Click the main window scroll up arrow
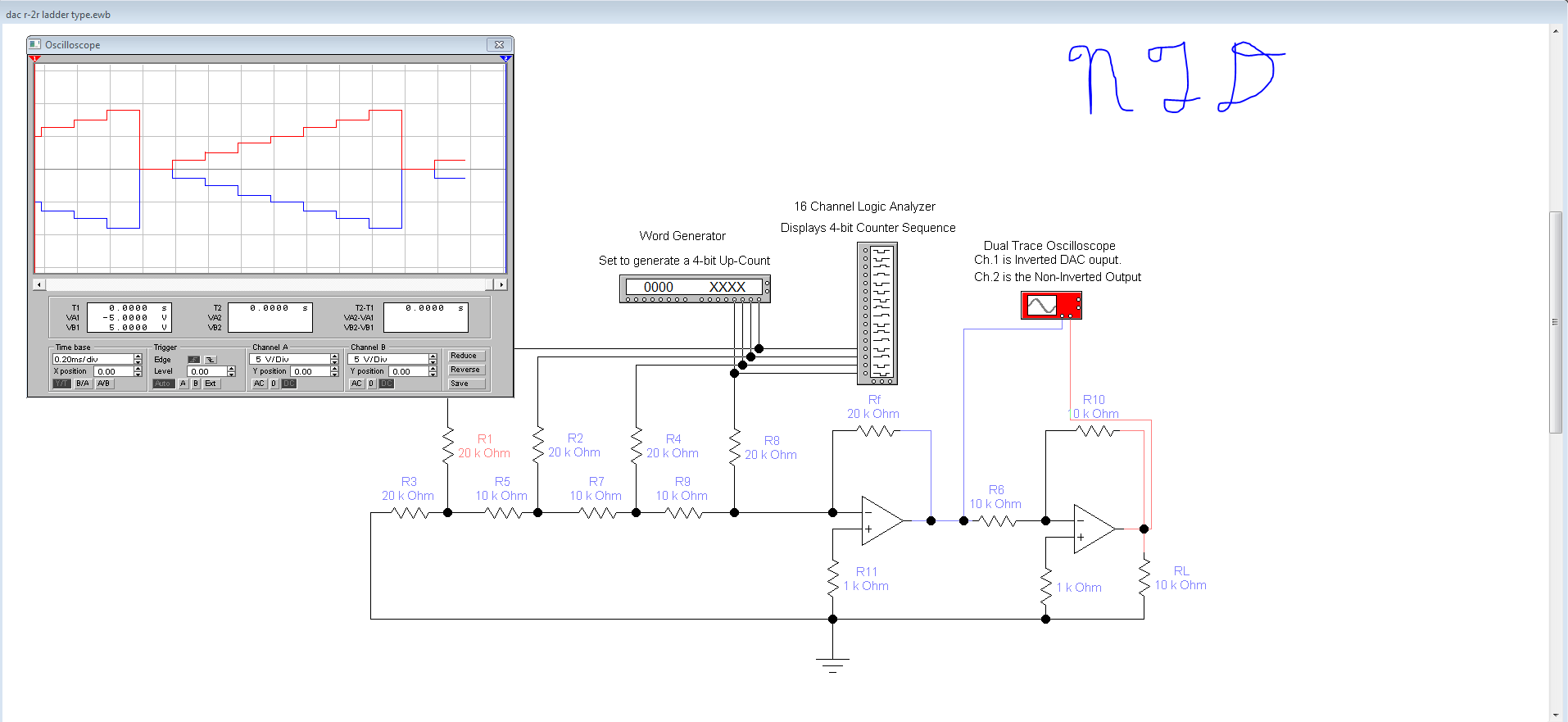 click(x=1555, y=31)
